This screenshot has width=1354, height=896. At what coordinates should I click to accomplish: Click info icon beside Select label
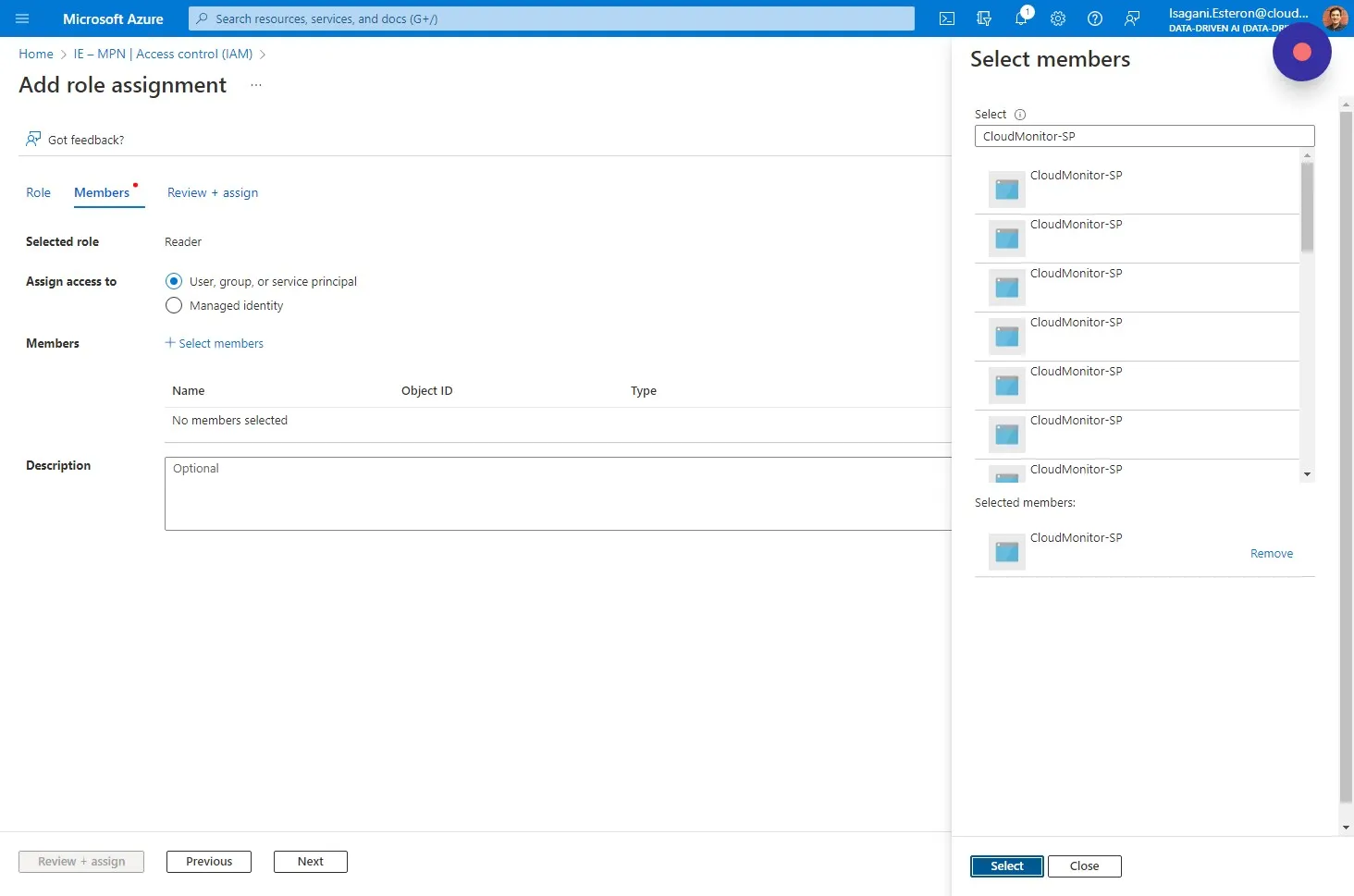point(1020,115)
